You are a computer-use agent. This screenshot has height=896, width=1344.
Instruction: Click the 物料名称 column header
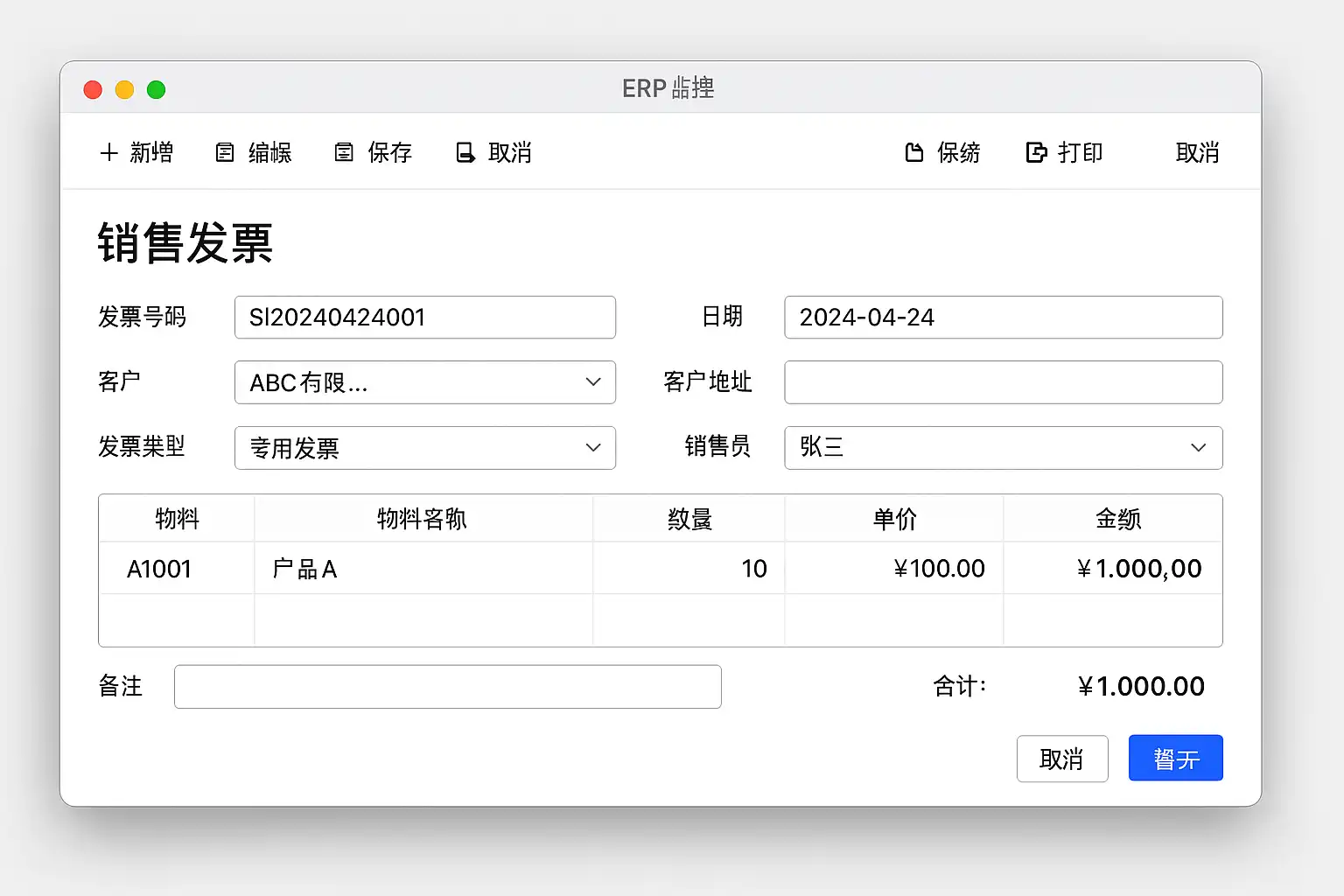point(422,519)
